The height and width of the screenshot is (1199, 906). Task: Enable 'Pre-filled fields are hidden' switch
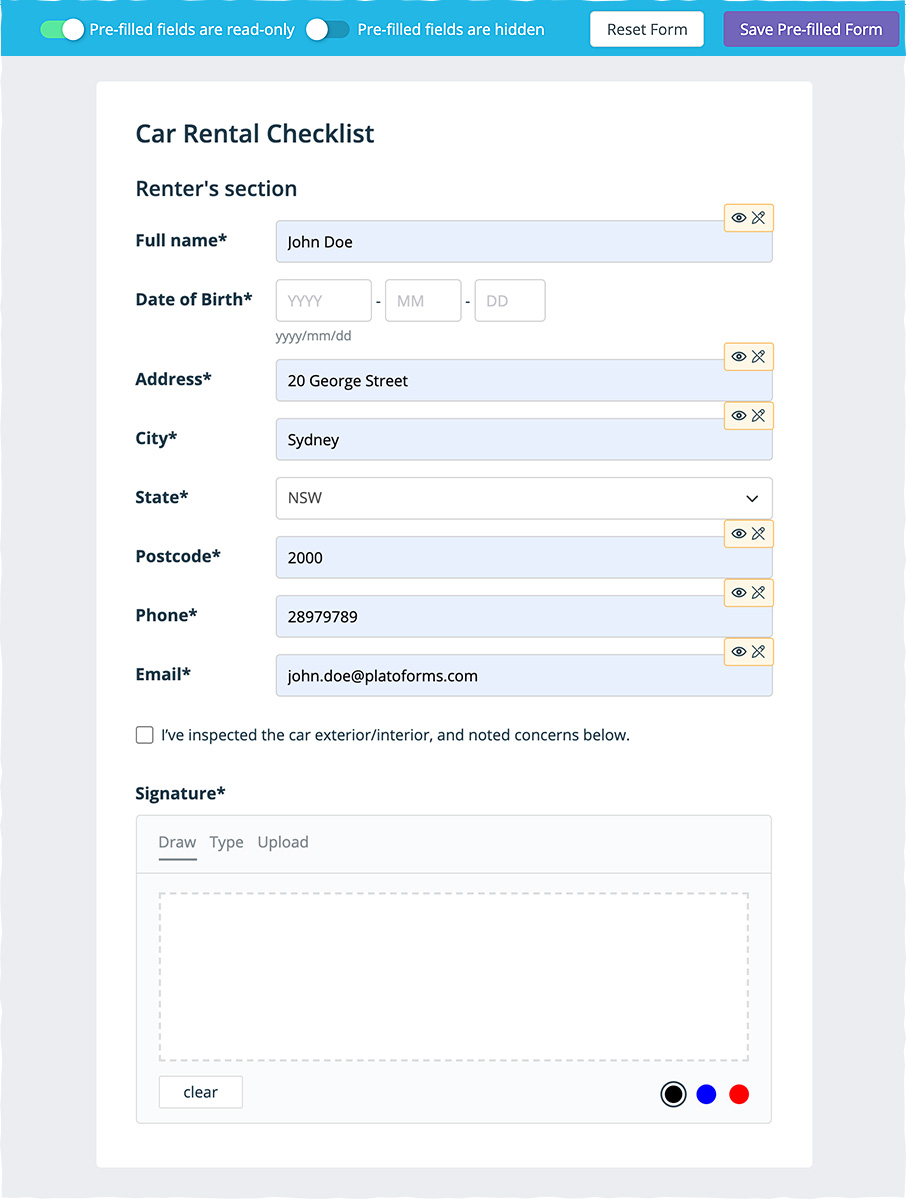(x=328, y=30)
